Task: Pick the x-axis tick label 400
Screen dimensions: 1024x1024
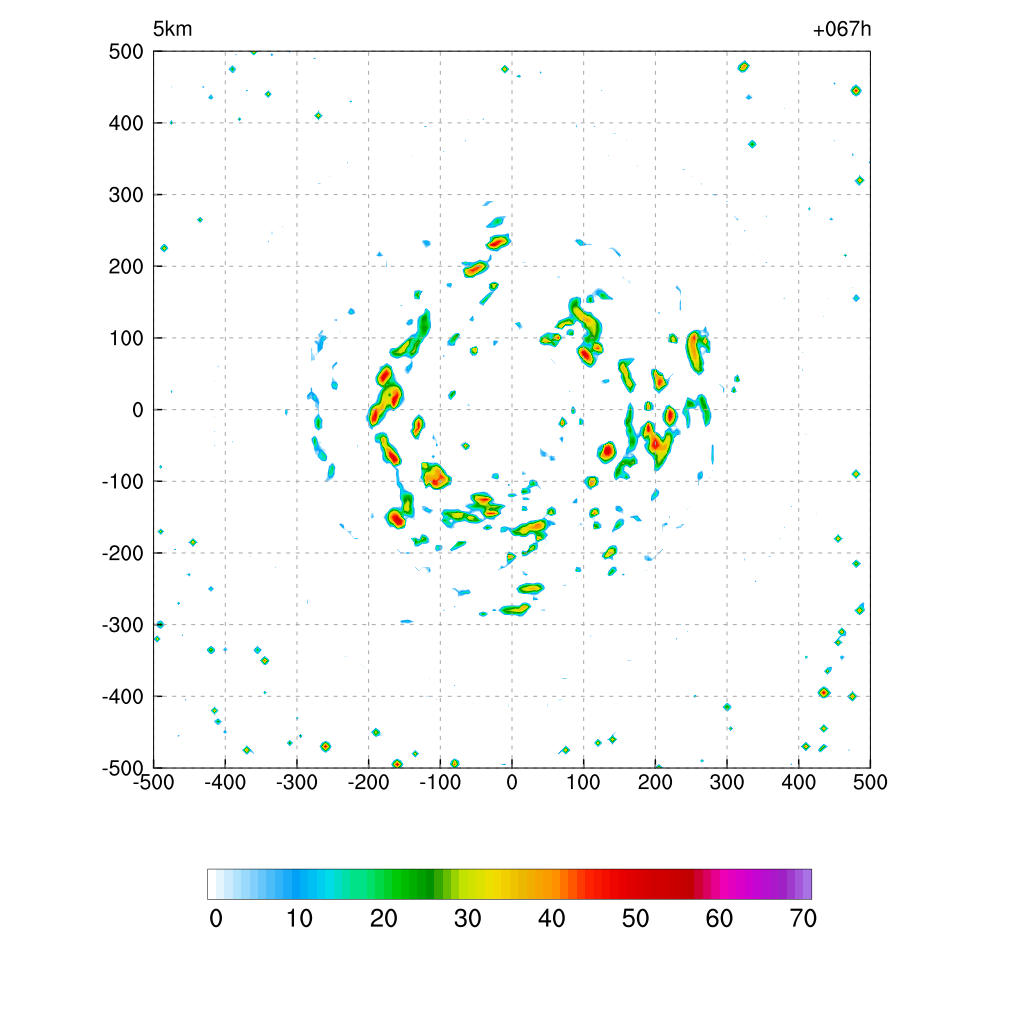Action: tap(799, 782)
